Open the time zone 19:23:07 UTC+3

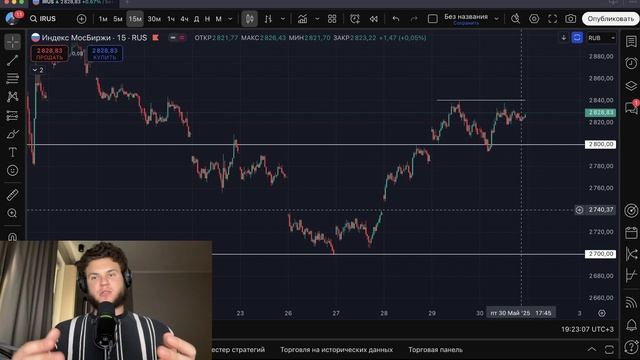tap(587, 329)
